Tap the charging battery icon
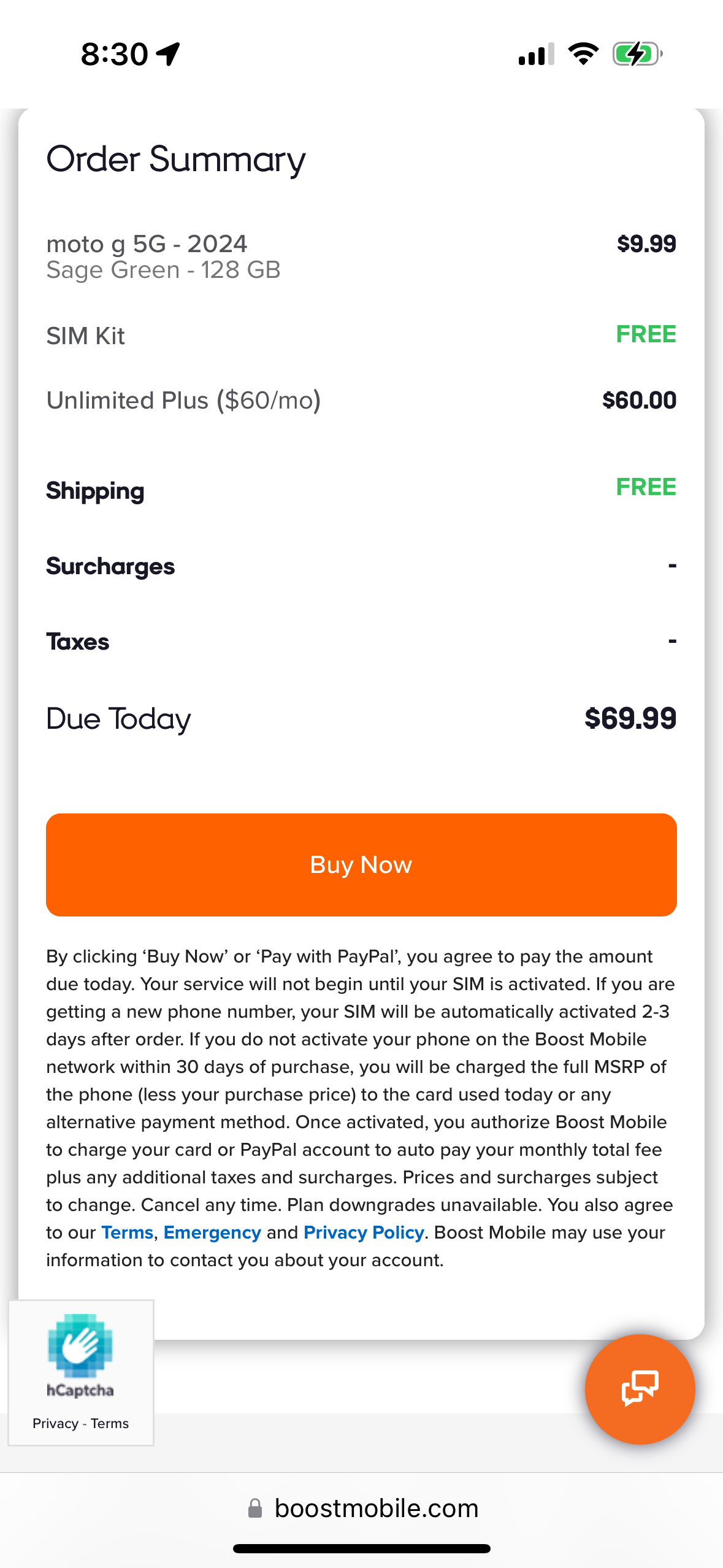 coord(638,54)
